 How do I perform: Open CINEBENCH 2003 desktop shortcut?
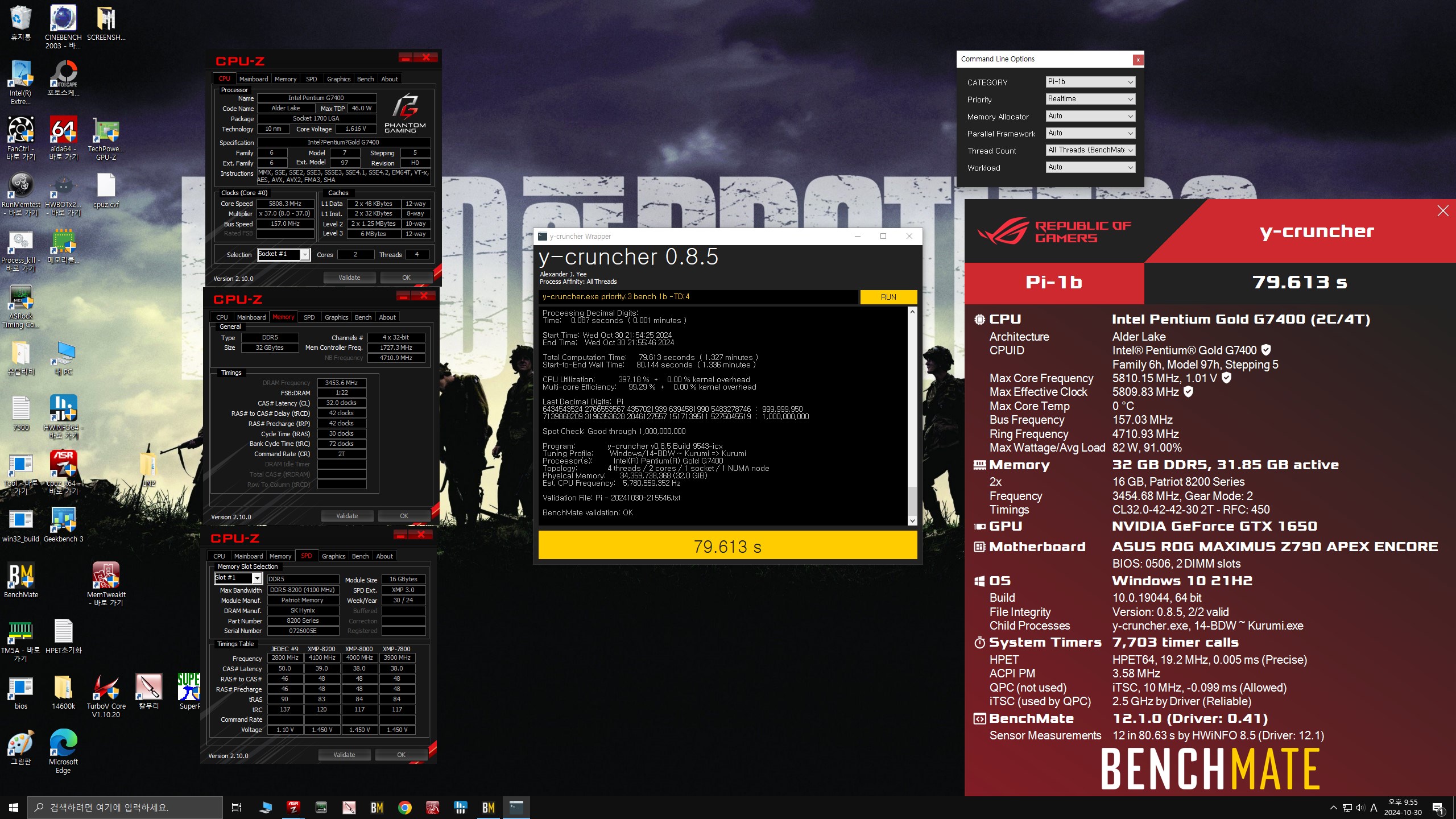click(x=63, y=26)
